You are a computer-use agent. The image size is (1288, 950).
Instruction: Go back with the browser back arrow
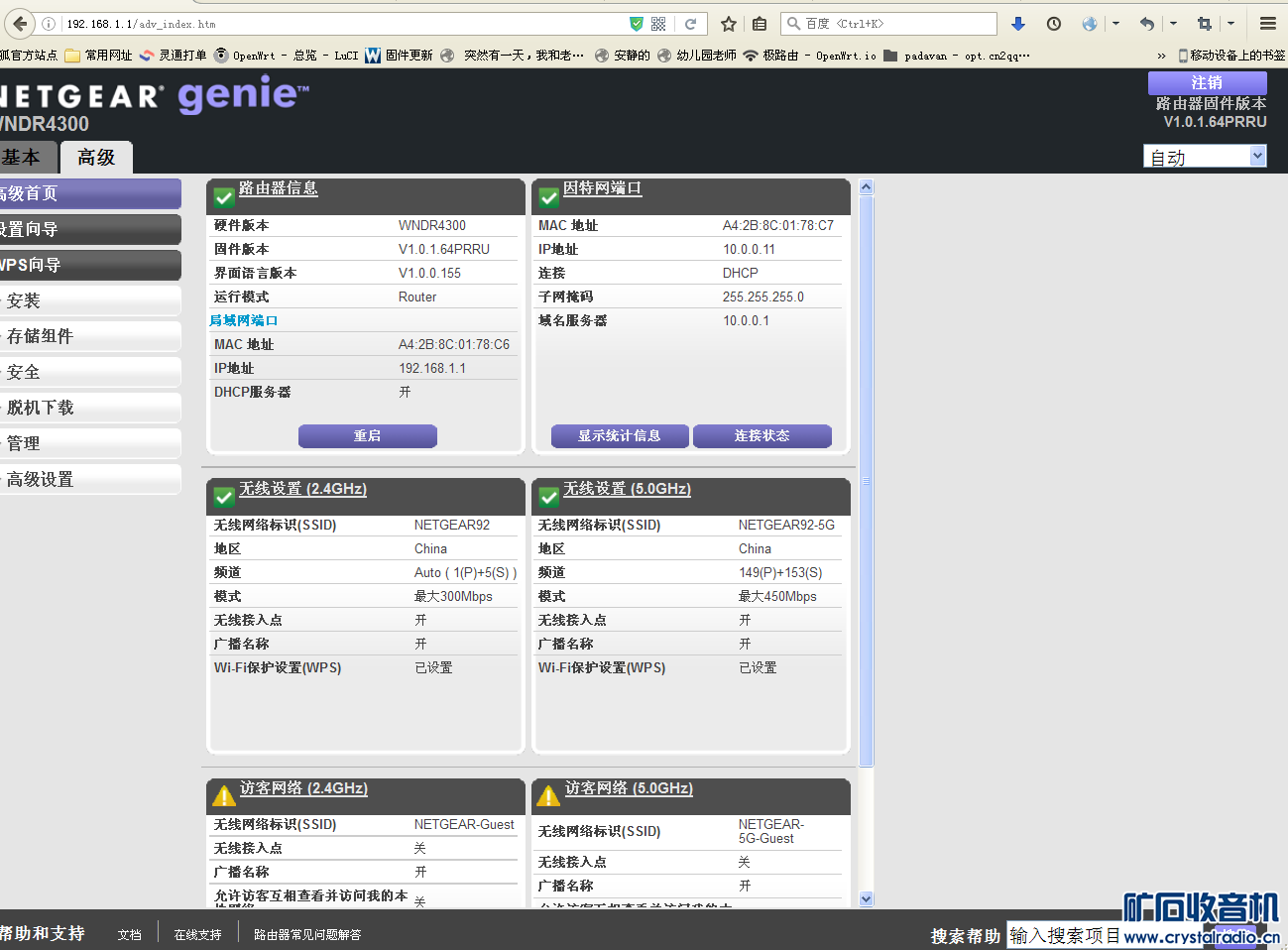[20, 24]
